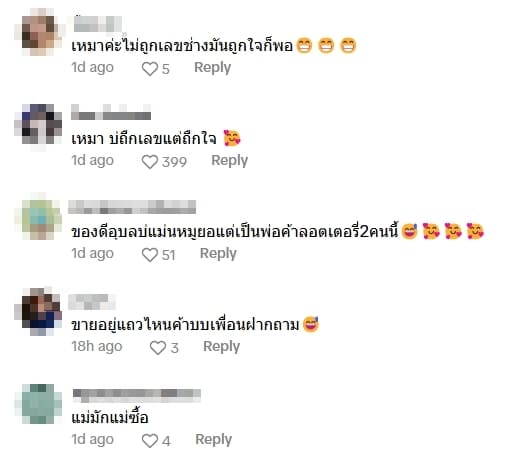This screenshot has height=463, width=510.
Task: Open the username above the last comment
Action: point(137,394)
